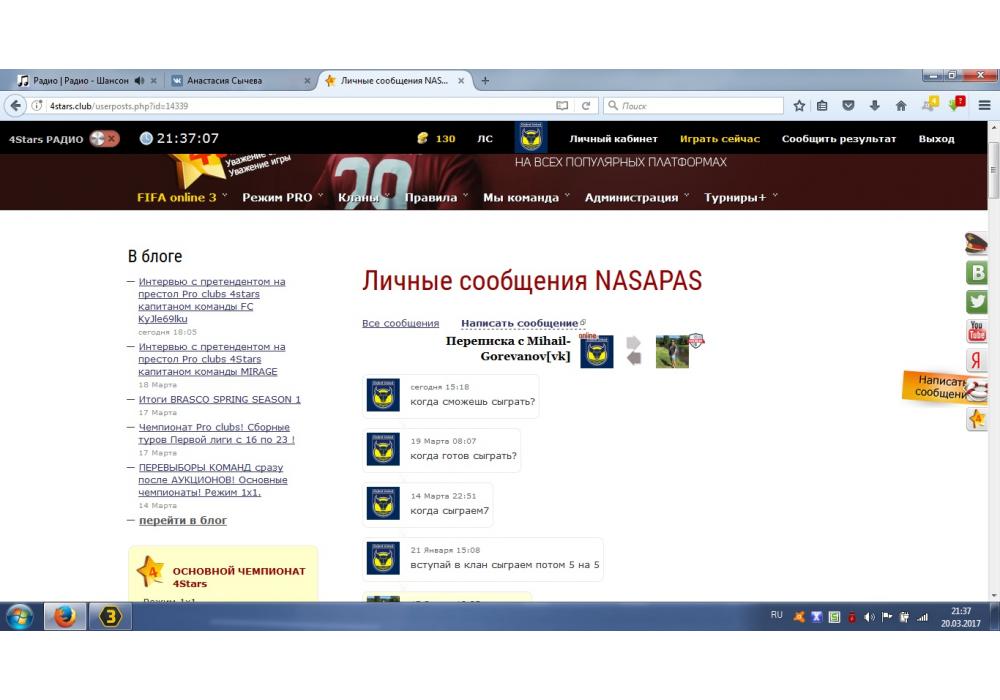Click the VK icon in right sidebar
This screenshot has width=1000, height=700.
point(976,272)
